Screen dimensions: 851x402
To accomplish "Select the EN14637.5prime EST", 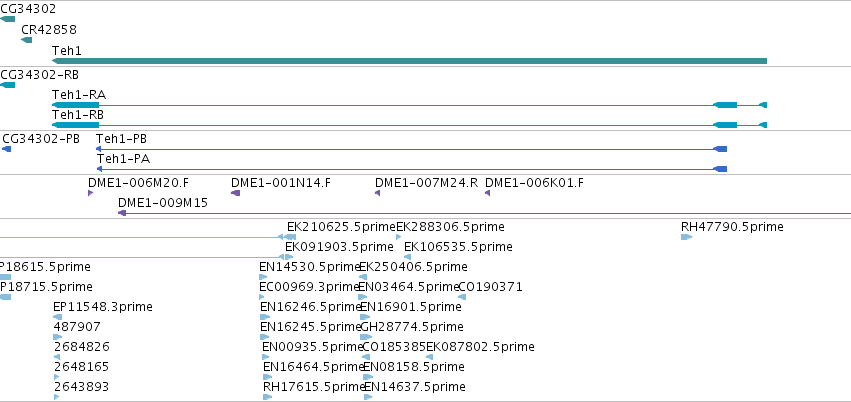I will point(369,397).
